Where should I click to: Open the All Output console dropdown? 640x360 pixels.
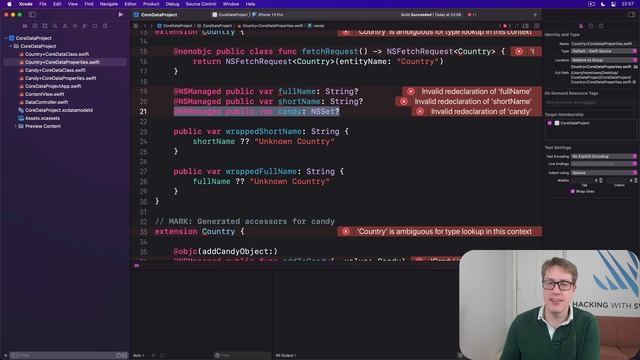(286, 356)
